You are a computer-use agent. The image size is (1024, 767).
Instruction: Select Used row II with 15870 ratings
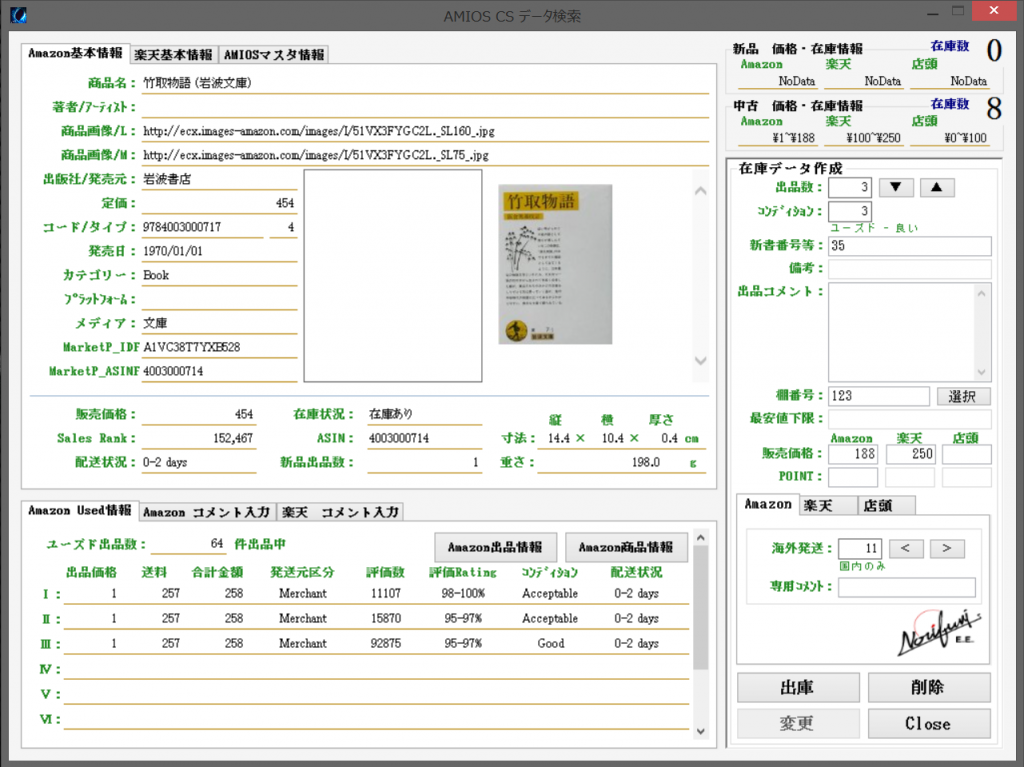coord(376,619)
